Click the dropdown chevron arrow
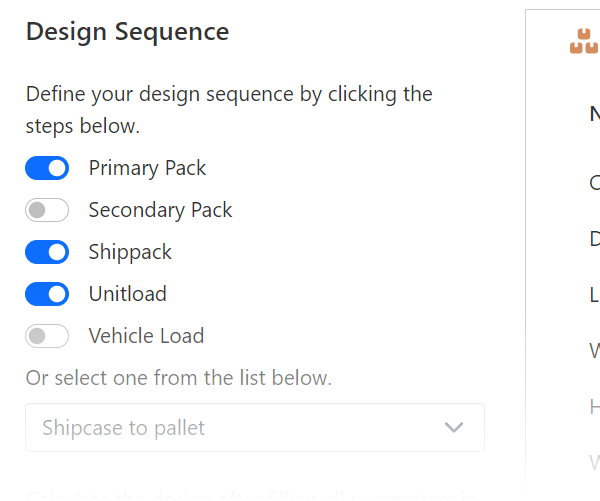 tap(454, 428)
